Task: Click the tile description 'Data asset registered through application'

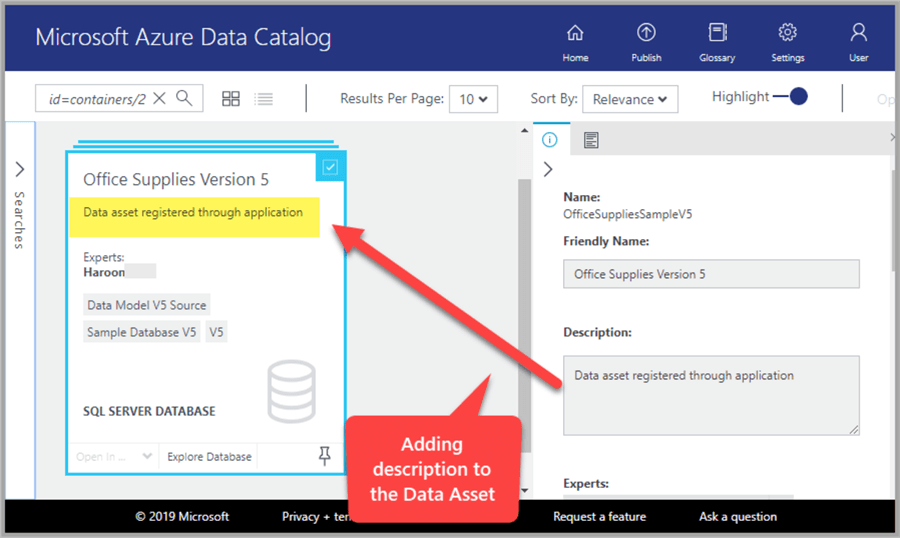Action: (193, 212)
